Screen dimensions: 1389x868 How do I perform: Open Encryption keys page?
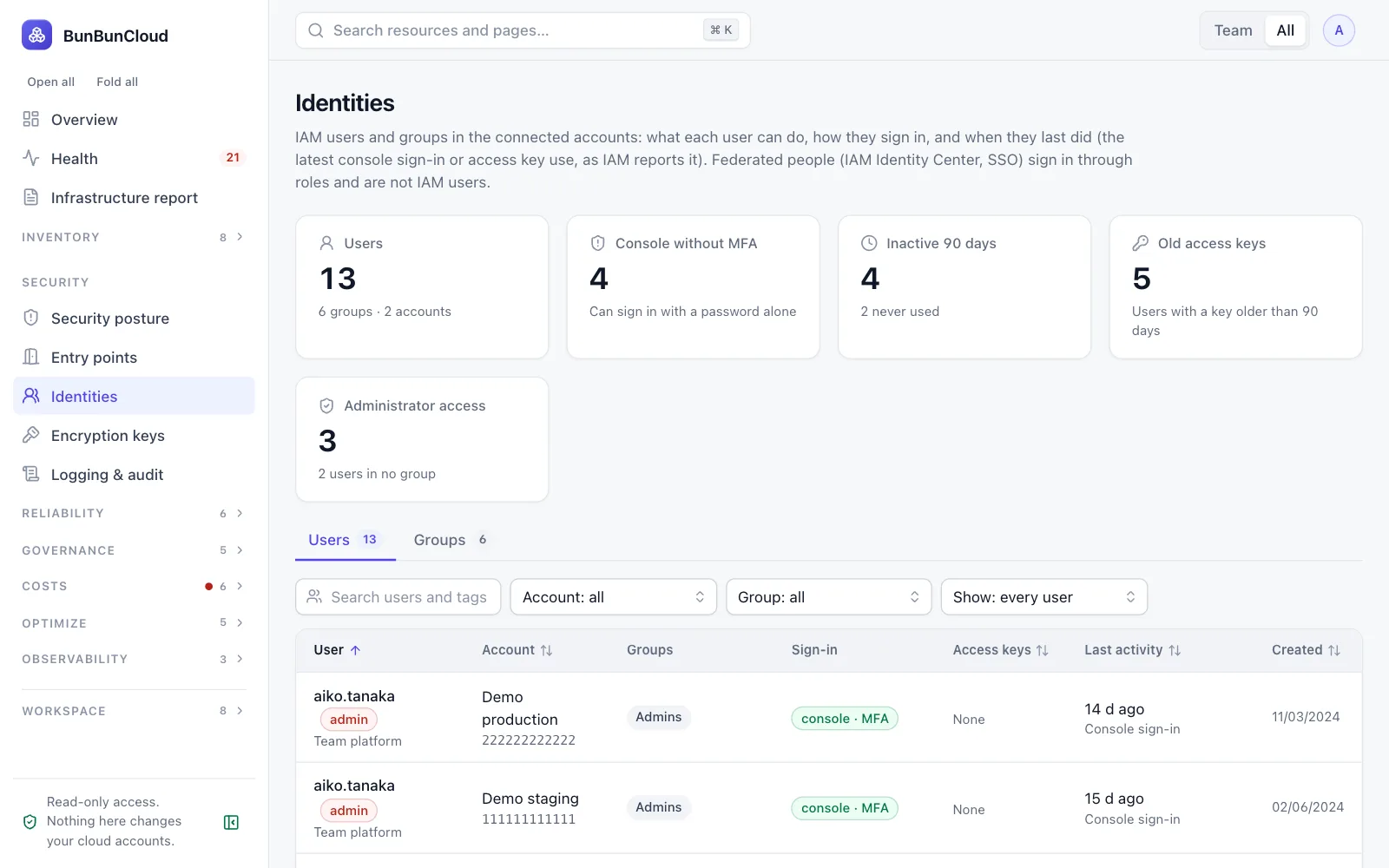point(134,436)
